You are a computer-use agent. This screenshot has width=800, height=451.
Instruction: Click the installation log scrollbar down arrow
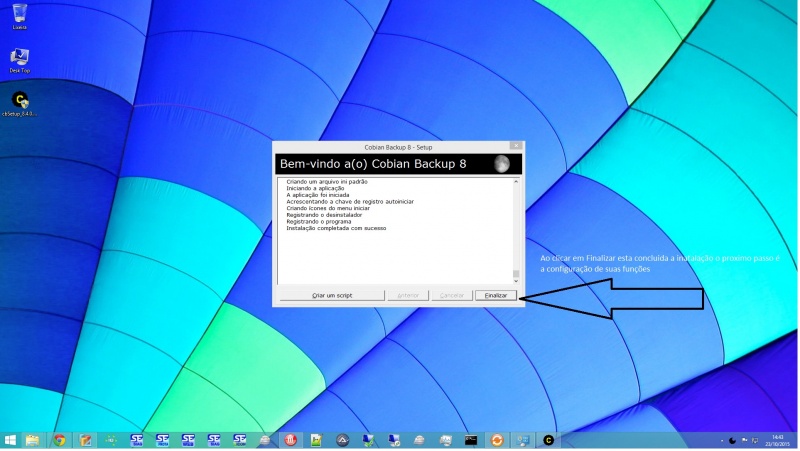pos(516,279)
